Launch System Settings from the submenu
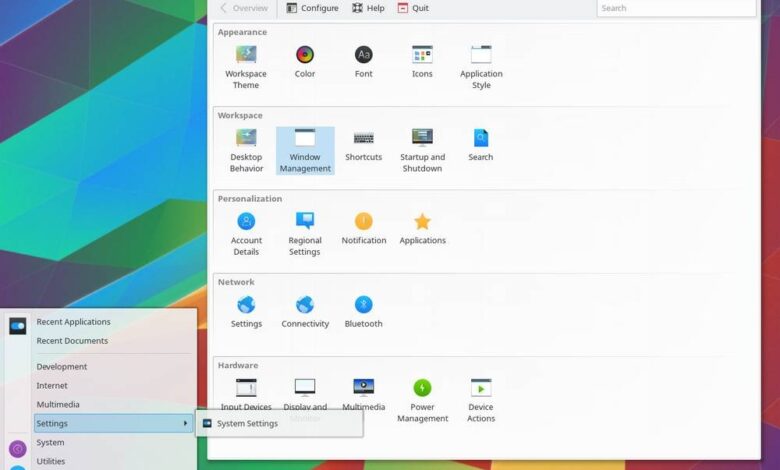 (x=280, y=423)
